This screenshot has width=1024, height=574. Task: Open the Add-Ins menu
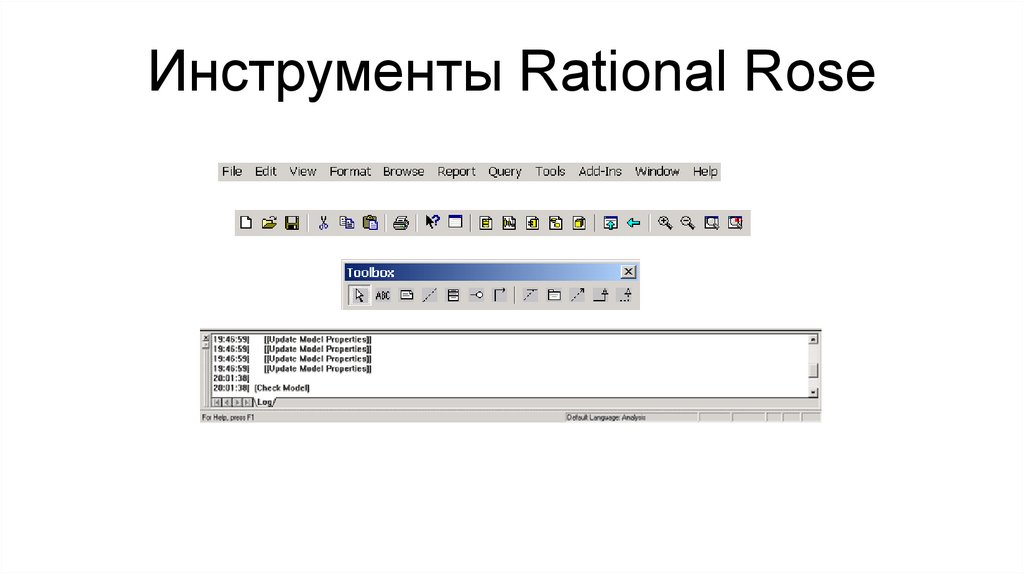(x=600, y=171)
